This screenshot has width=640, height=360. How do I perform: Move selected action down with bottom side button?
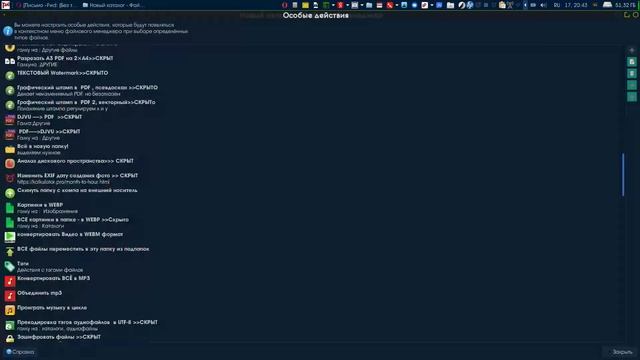pyautogui.click(x=631, y=97)
